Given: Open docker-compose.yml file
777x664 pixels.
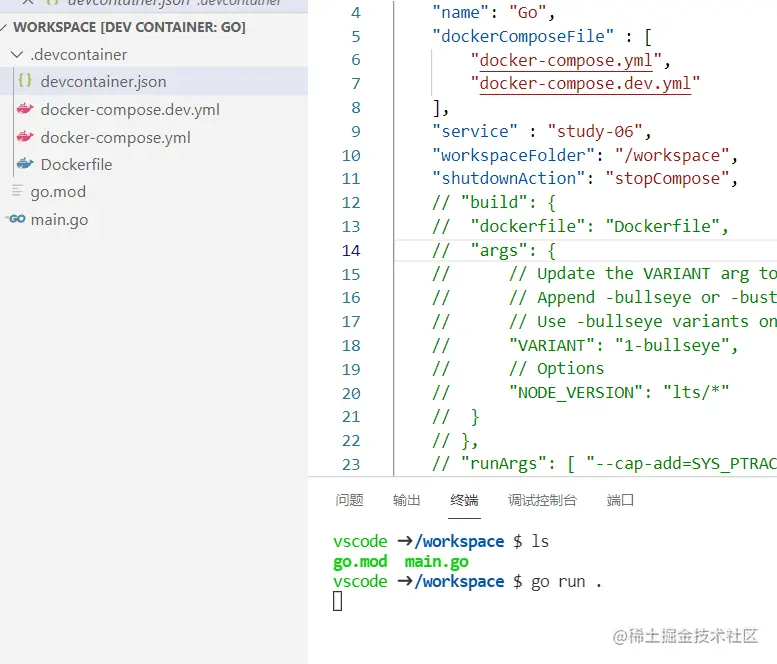Looking at the screenshot, I should pos(115,137).
